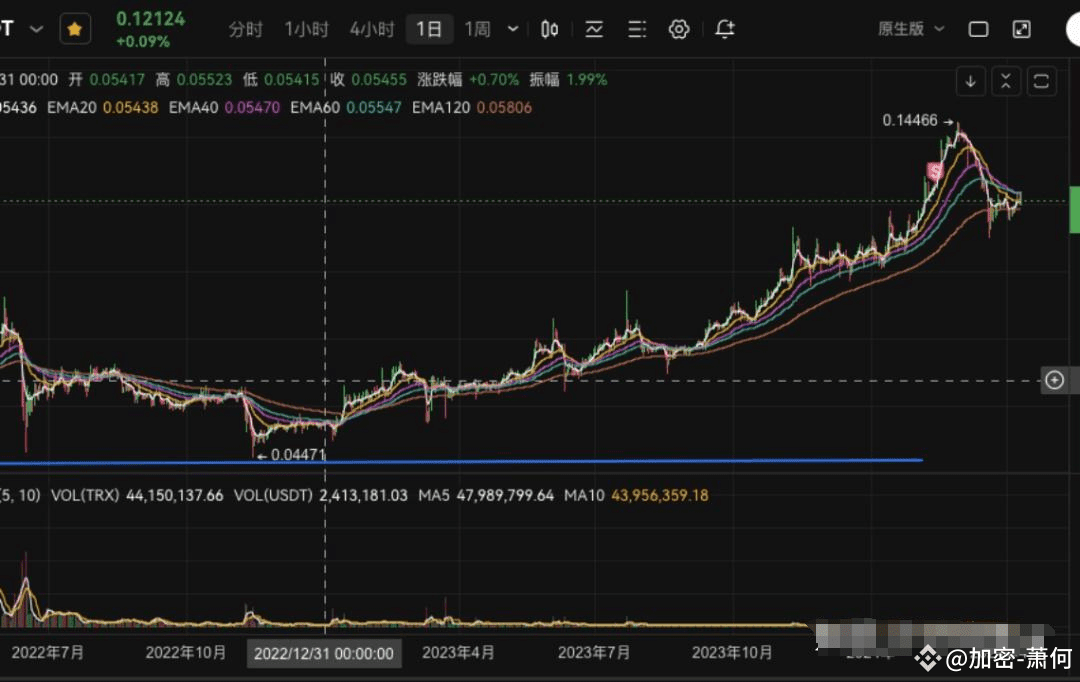Open the indicators icon
Viewport: 1080px width, 682px height.
click(594, 29)
